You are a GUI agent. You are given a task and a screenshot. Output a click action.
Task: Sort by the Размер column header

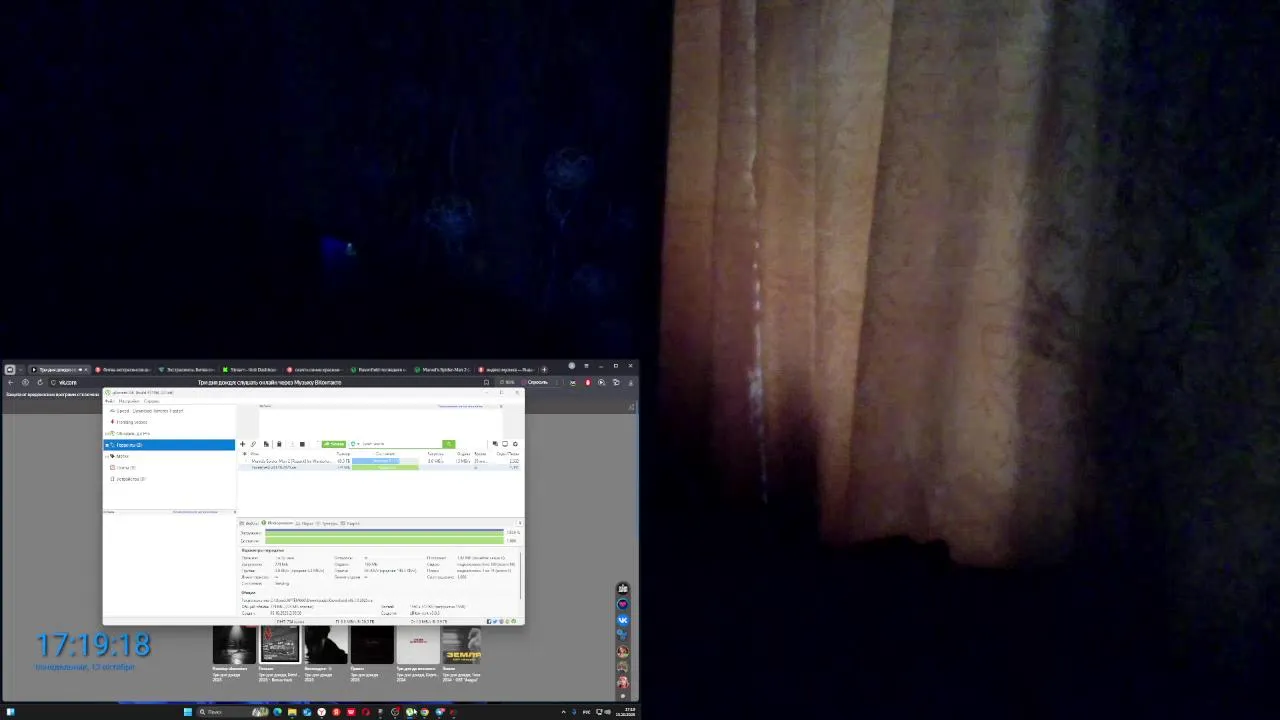point(343,454)
